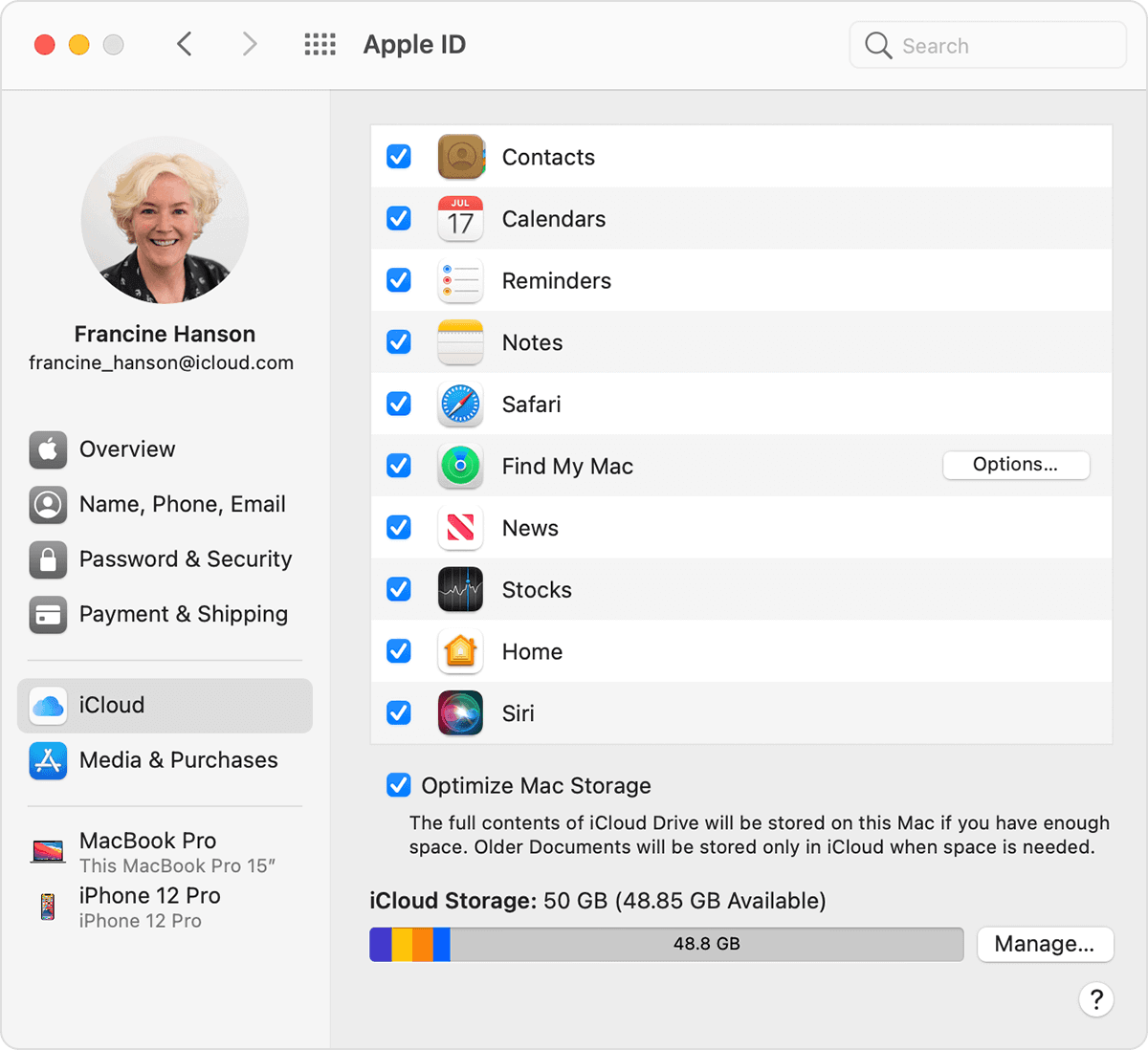Viewport: 1148px width, 1050px height.
Task: Click the Safari compass icon
Action: point(460,405)
